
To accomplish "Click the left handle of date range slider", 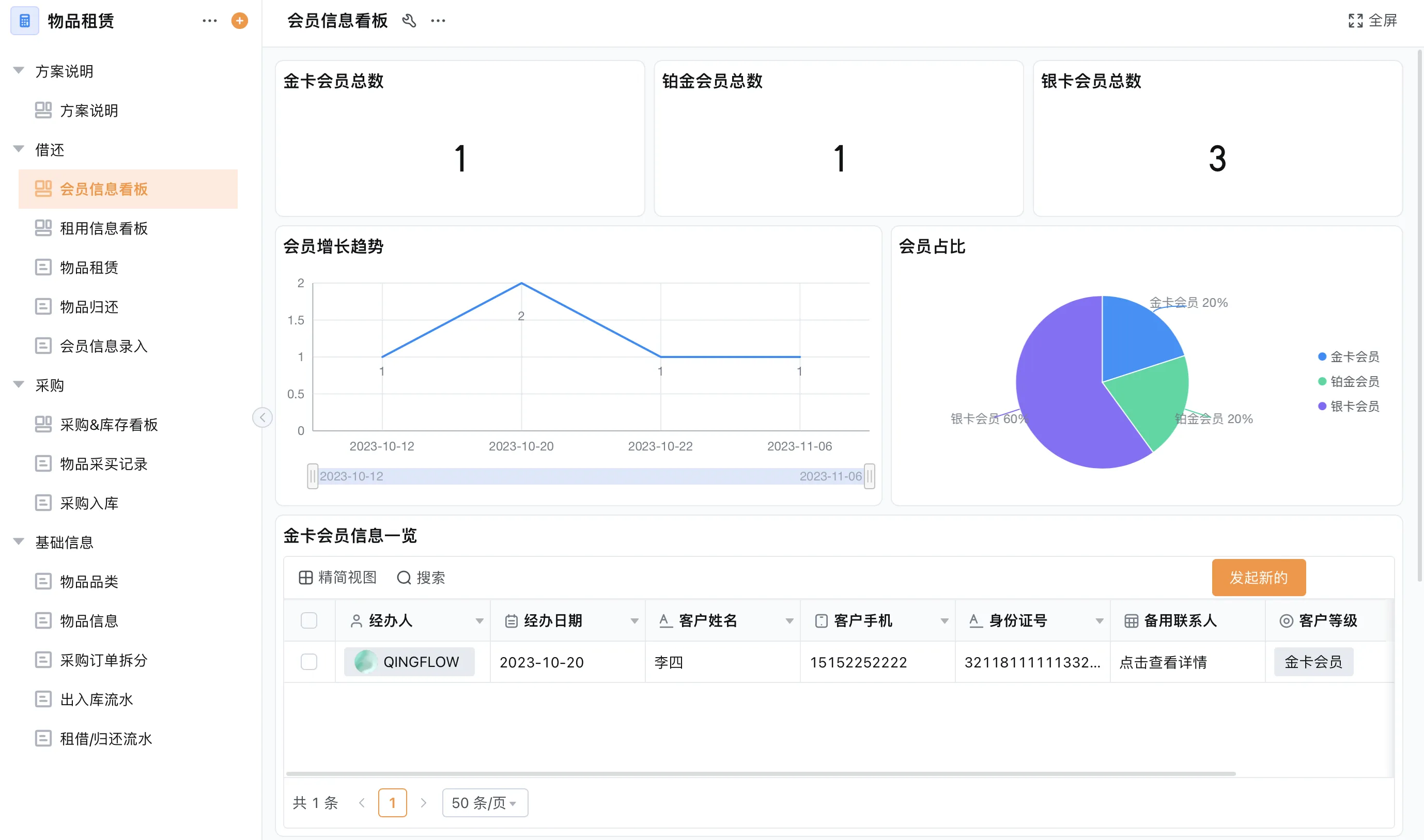I will coord(313,476).
